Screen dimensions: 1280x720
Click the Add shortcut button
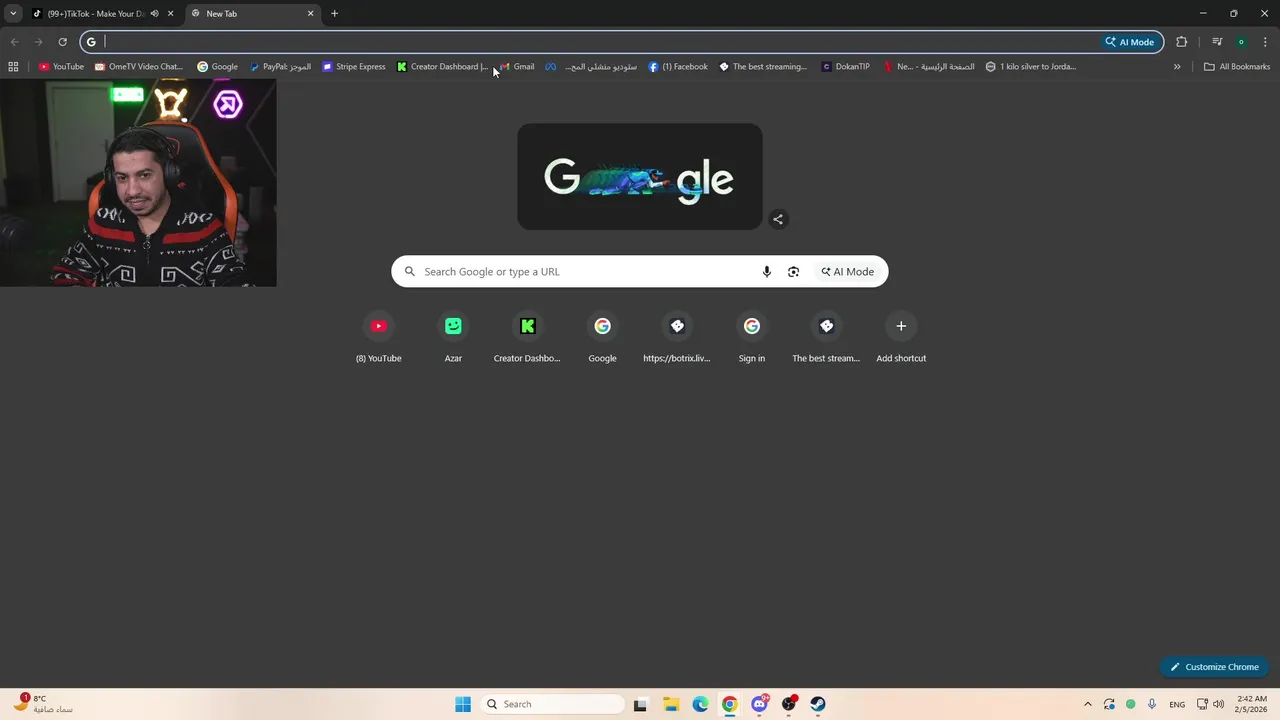tap(901, 338)
